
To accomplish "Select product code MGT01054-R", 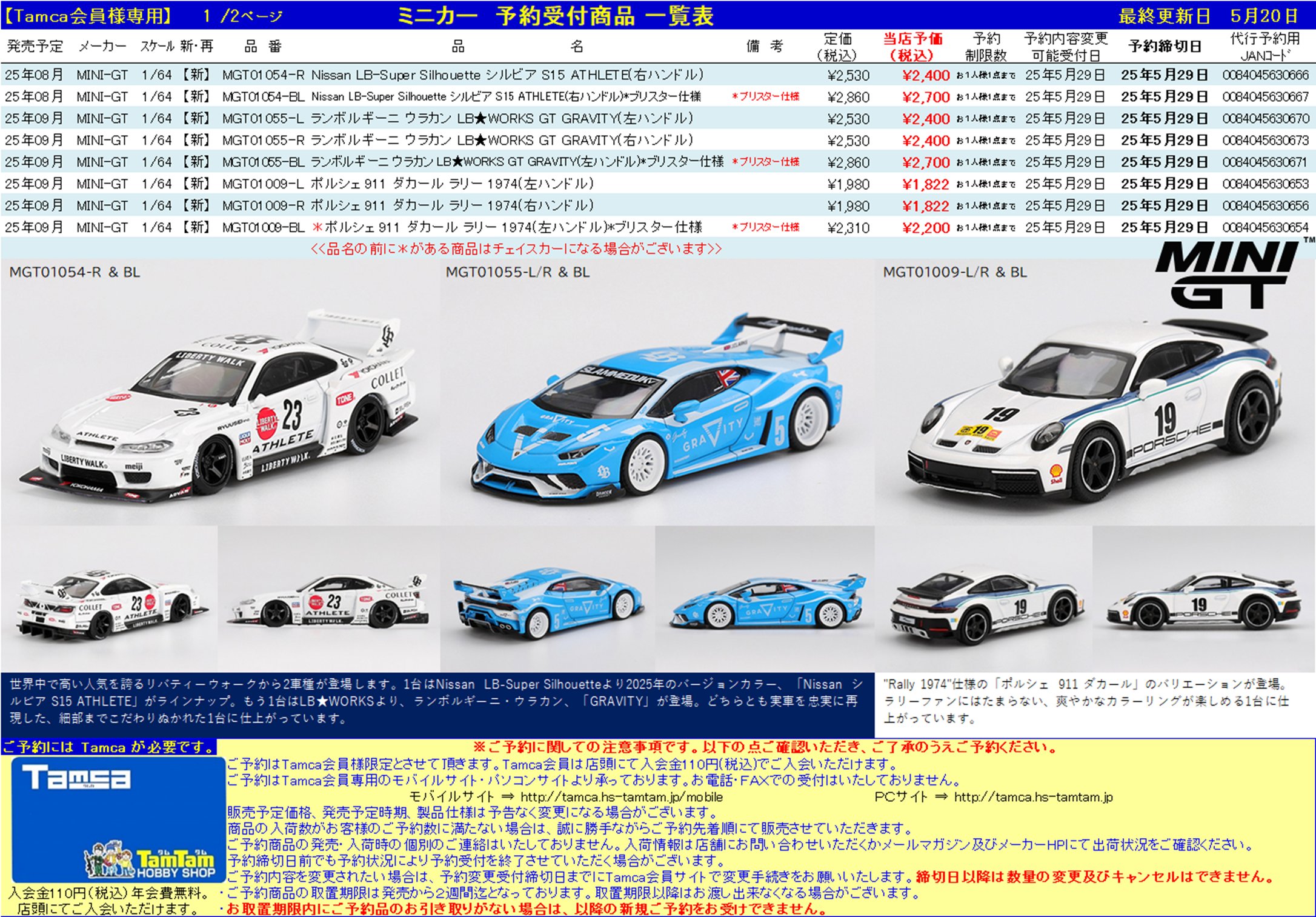I will (x=263, y=75).
